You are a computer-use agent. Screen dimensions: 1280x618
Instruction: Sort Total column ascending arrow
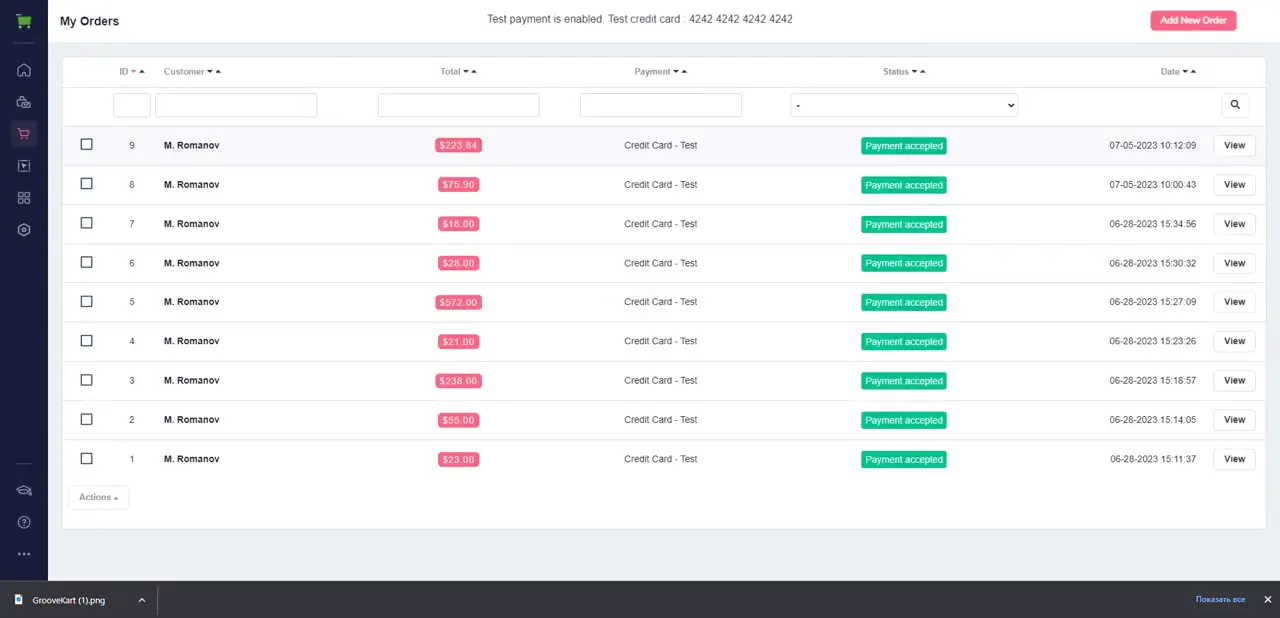[x=474, y=72]
